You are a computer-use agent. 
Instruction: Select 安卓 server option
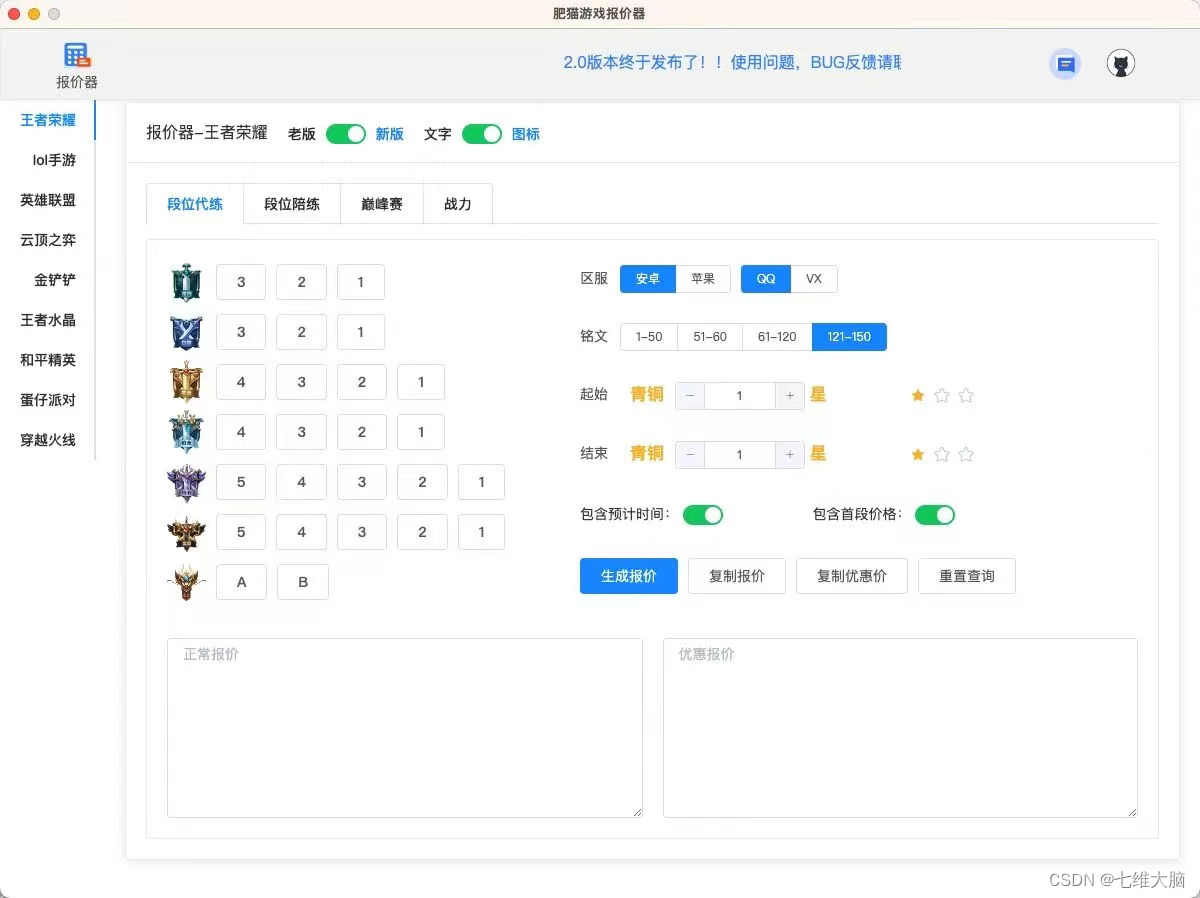coord(648,279)
